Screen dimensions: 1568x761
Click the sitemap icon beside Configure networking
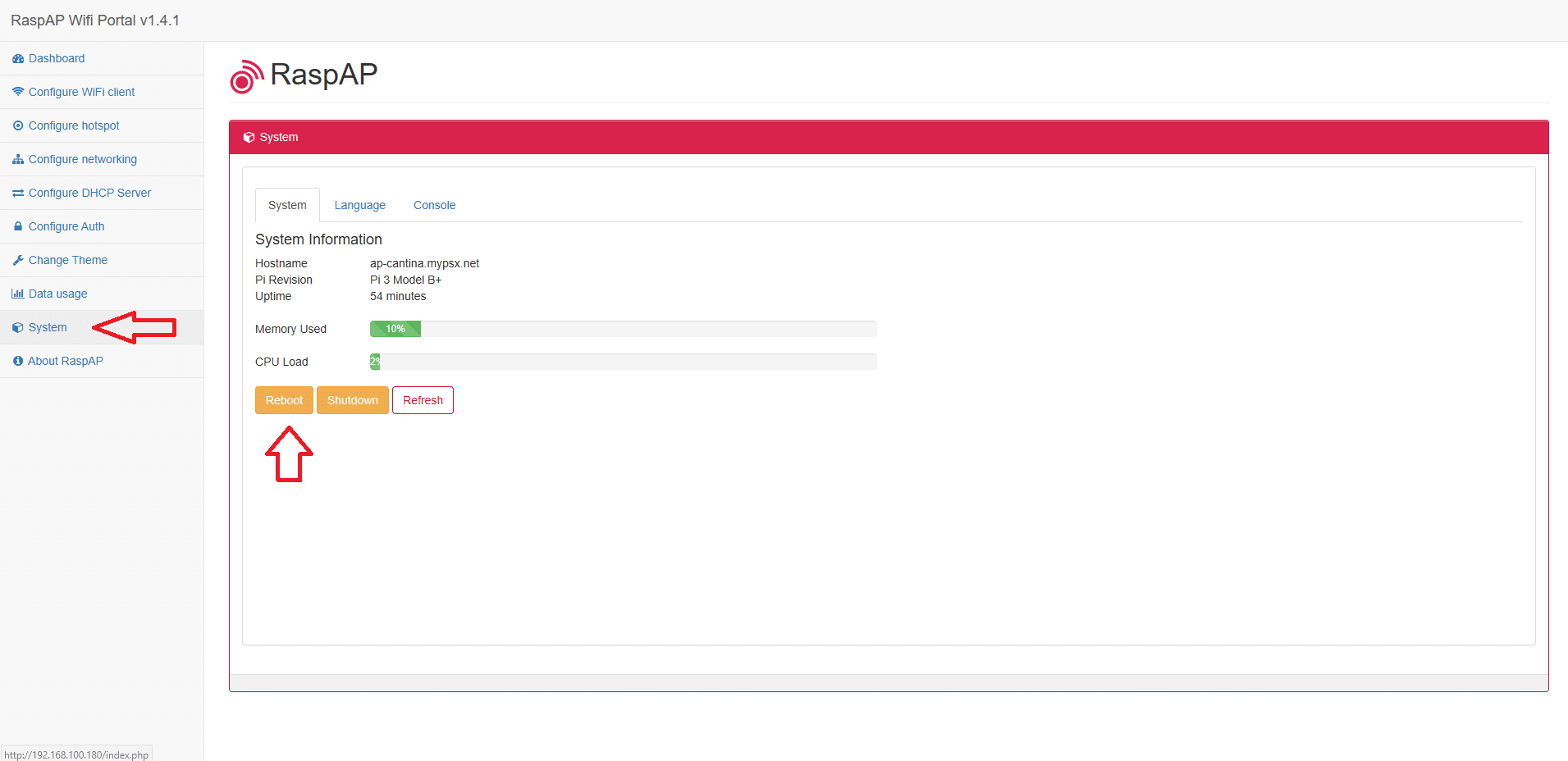tap(18, 159)
